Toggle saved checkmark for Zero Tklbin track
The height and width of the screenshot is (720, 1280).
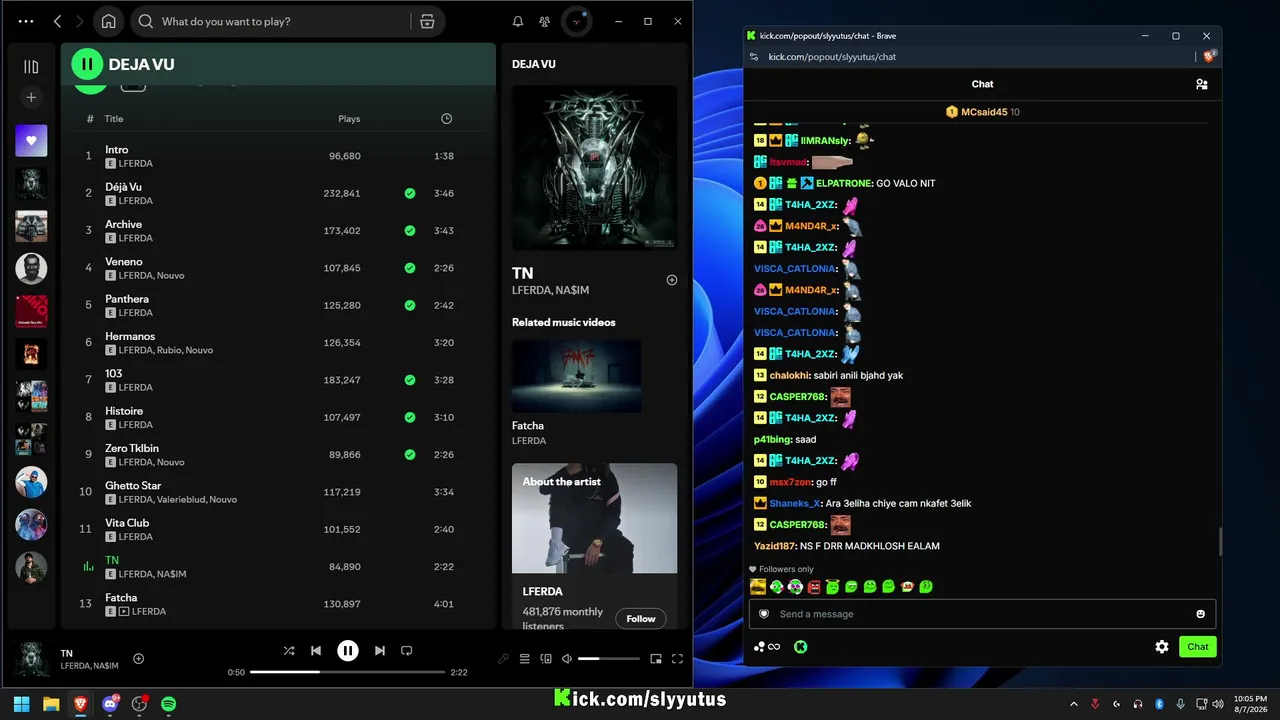click(410, 454)
